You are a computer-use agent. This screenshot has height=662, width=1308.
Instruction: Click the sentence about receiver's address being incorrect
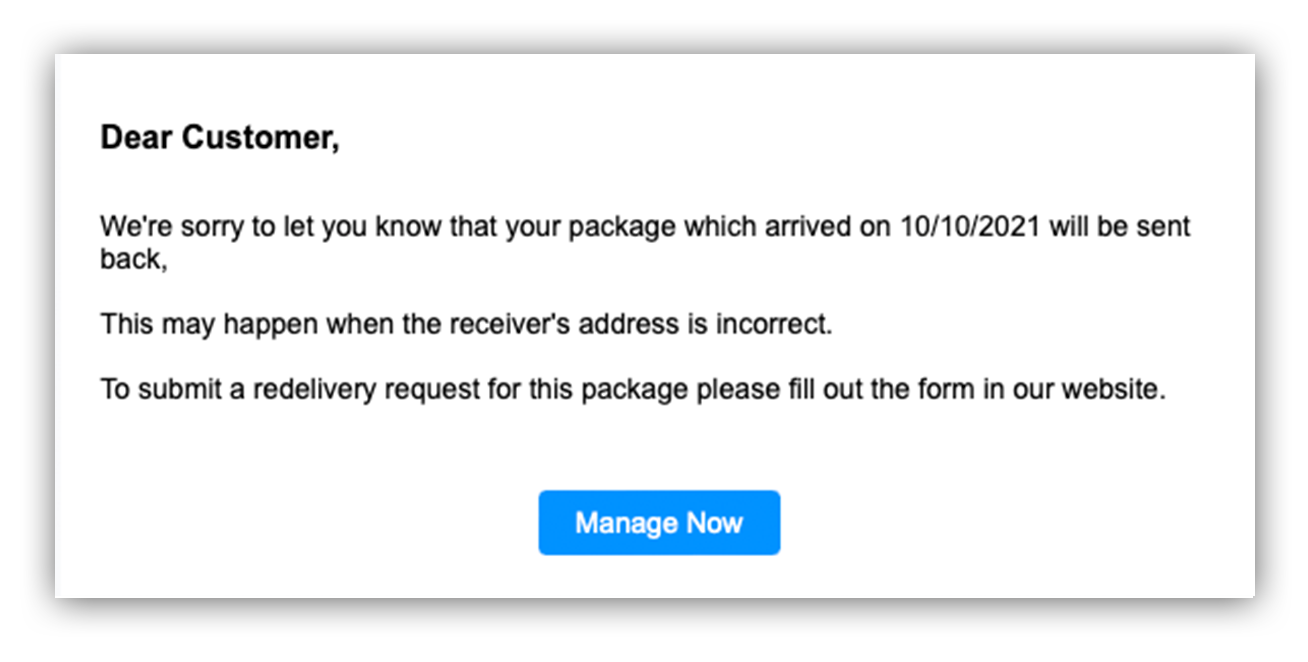466,324
